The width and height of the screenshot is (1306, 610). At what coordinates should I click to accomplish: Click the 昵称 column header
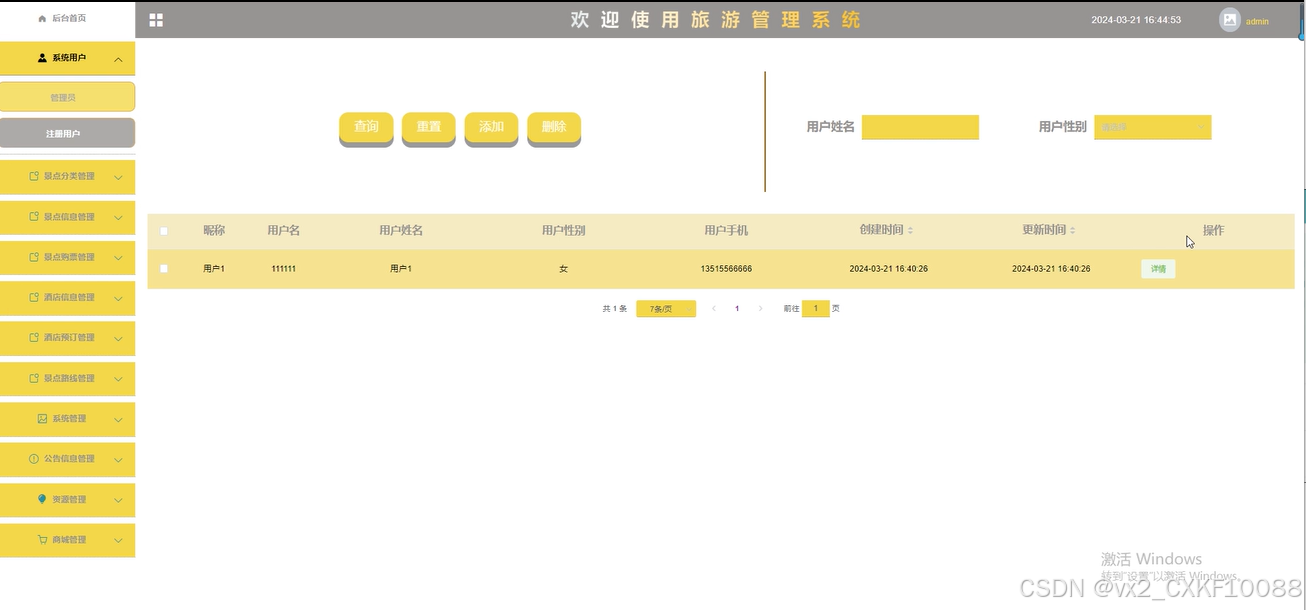(214, 231)
